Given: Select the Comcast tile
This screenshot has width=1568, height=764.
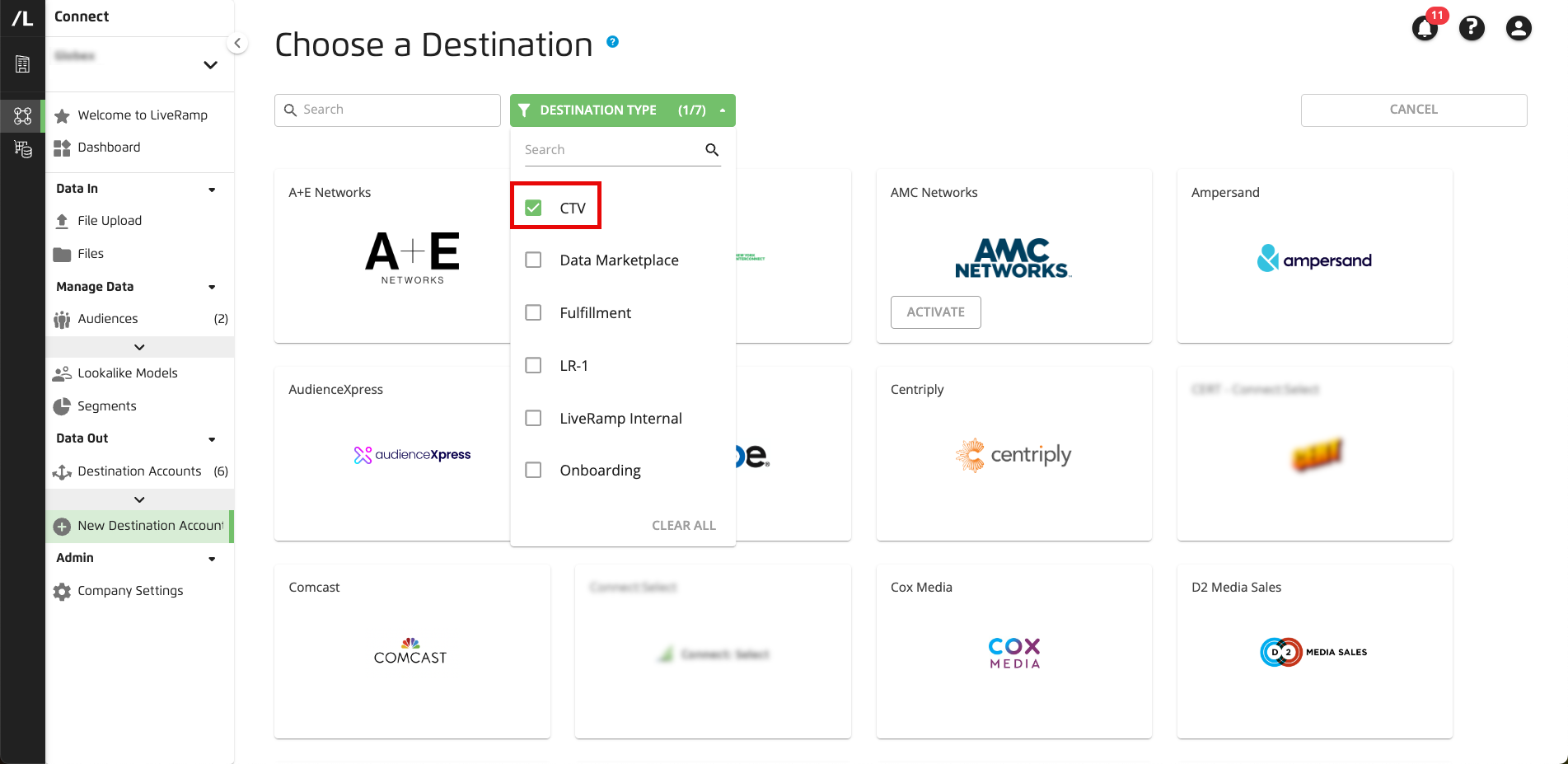Looking at the screenshot, I should pyautogui.click(x=412, y=652).
